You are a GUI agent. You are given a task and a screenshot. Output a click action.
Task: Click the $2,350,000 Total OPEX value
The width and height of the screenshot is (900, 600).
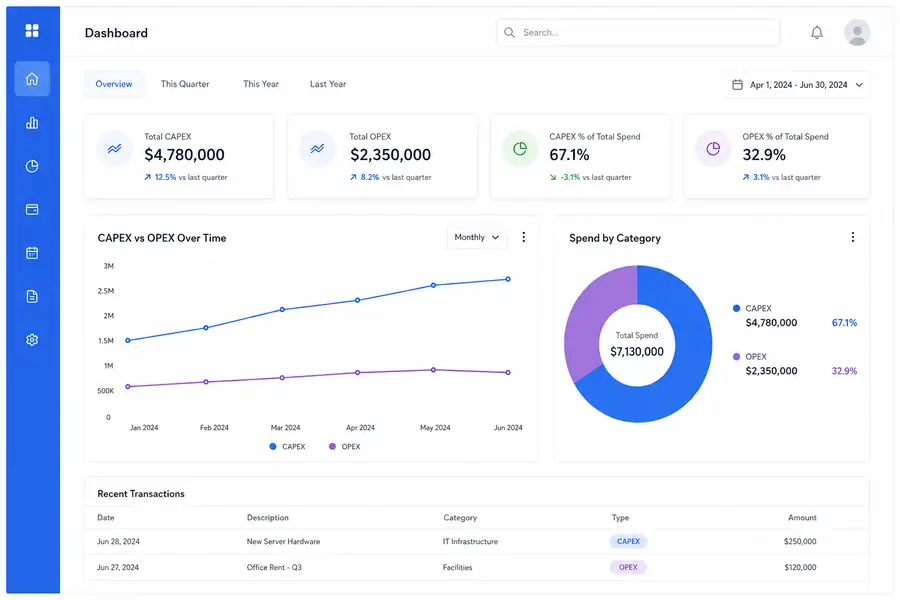[390, 154]
